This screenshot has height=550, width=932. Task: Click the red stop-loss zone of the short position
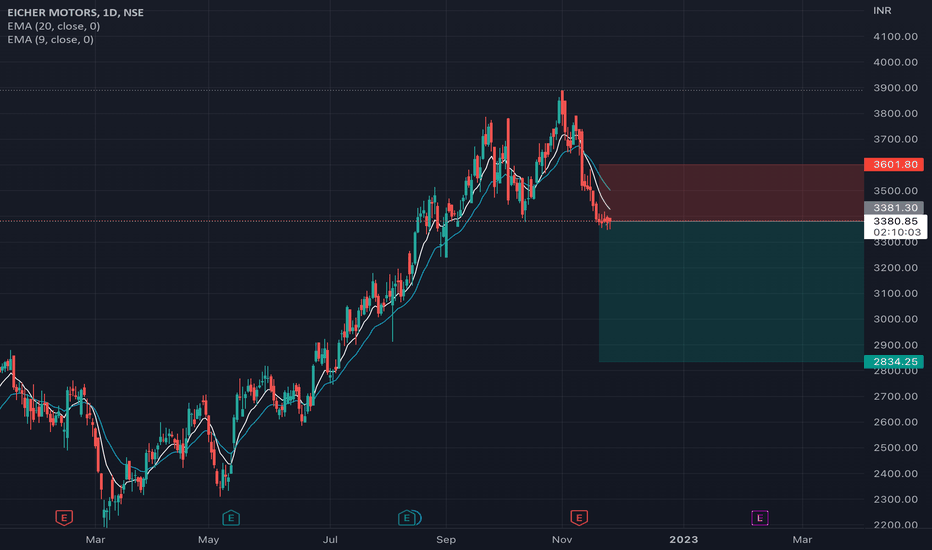[731, 193]
